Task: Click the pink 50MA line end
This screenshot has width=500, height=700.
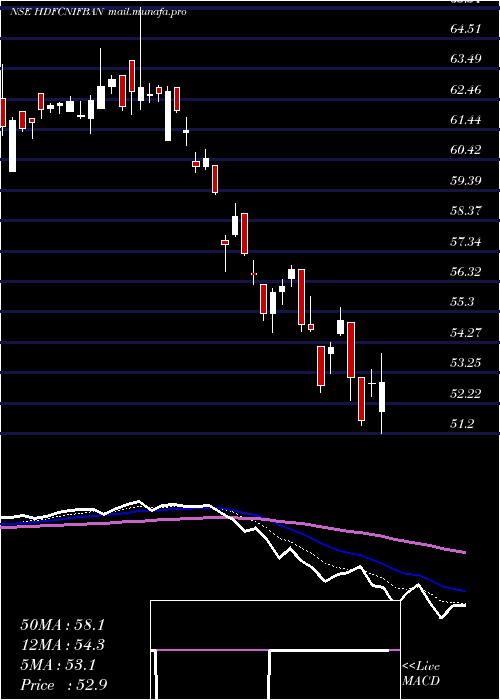Action: (463, 552)
